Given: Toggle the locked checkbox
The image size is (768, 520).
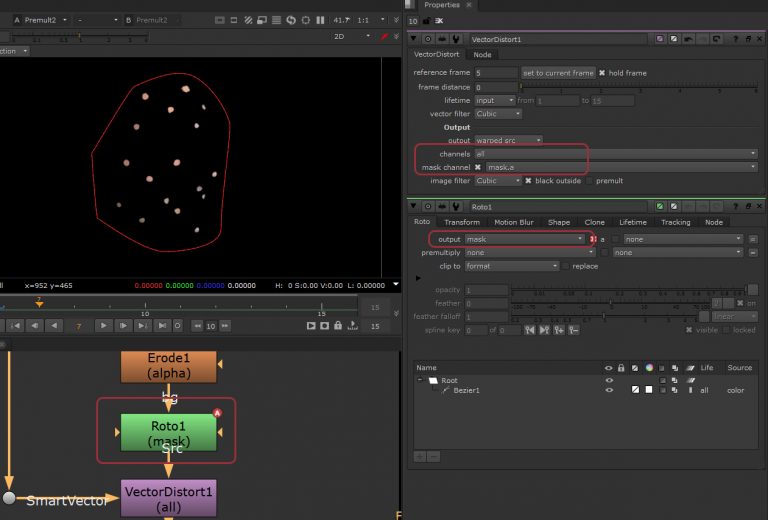Looking at the screenshot, I should (726, 330).
